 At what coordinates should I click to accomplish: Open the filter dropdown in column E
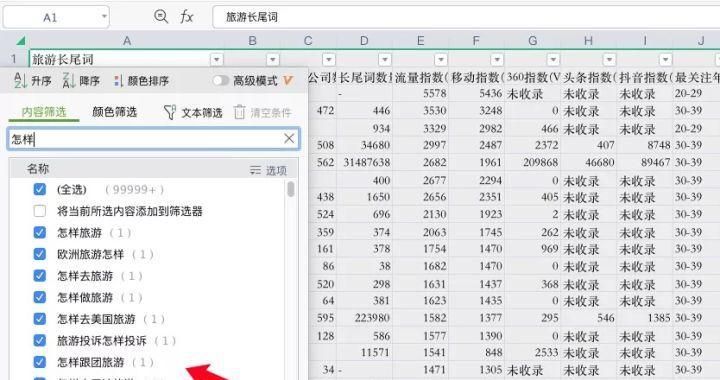[x=441, y=59]
